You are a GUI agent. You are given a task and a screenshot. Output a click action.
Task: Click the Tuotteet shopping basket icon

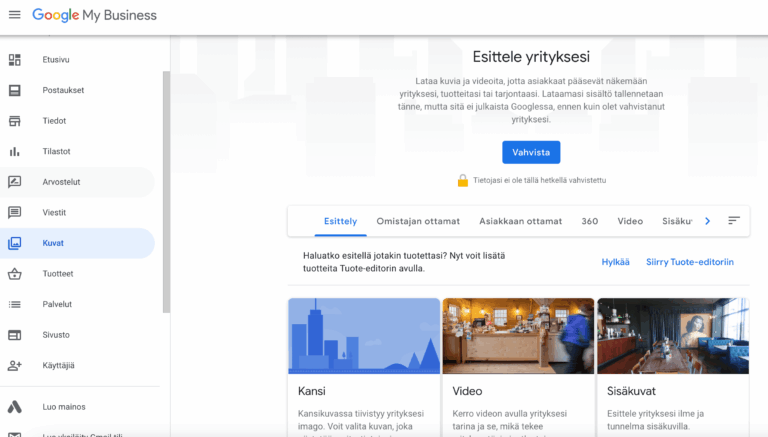(x=15, y=274)
